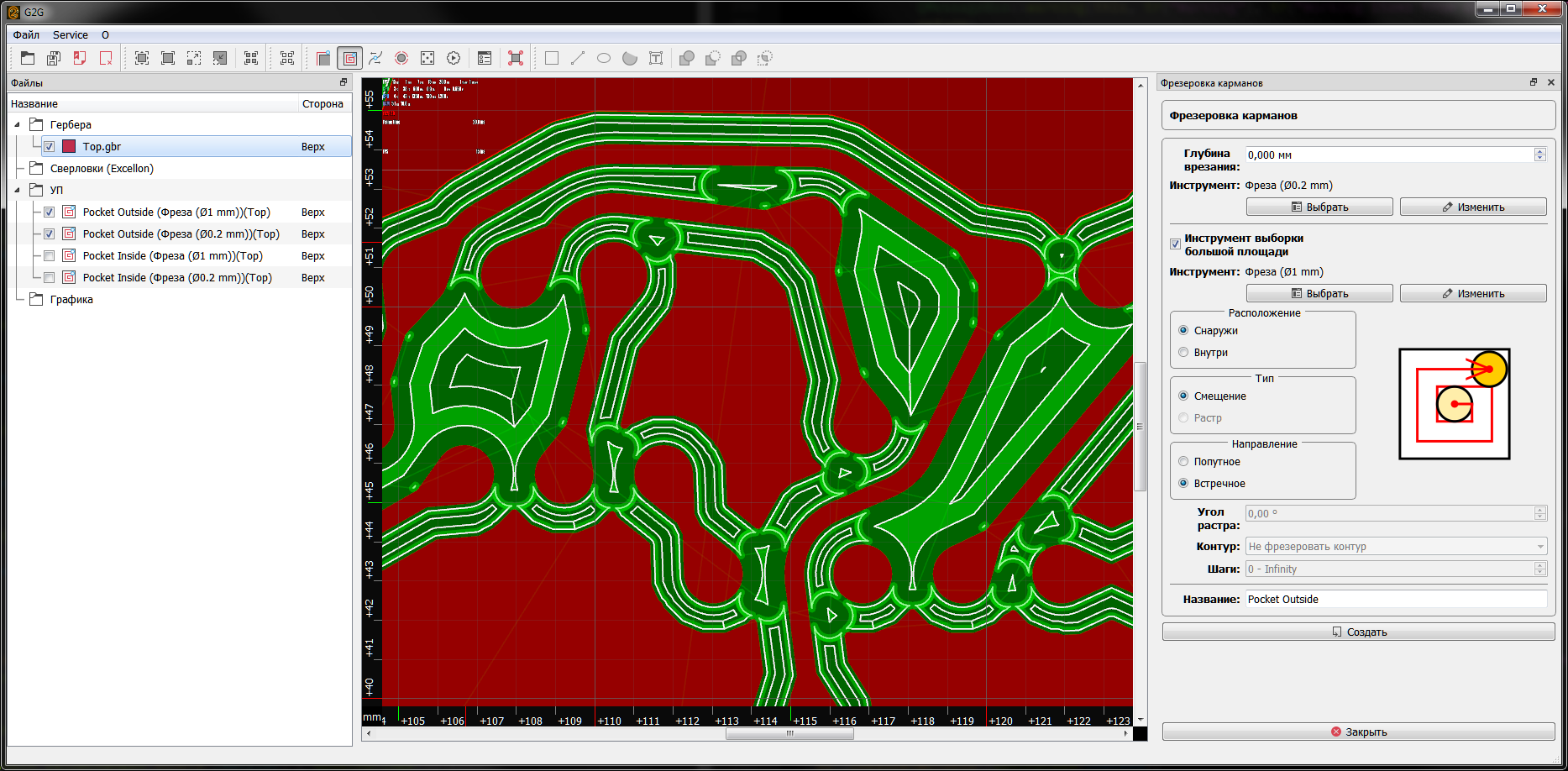This screenshot has height=771, width=1568.
Task: Select the line drawing tool
Action: pos(578,58)
